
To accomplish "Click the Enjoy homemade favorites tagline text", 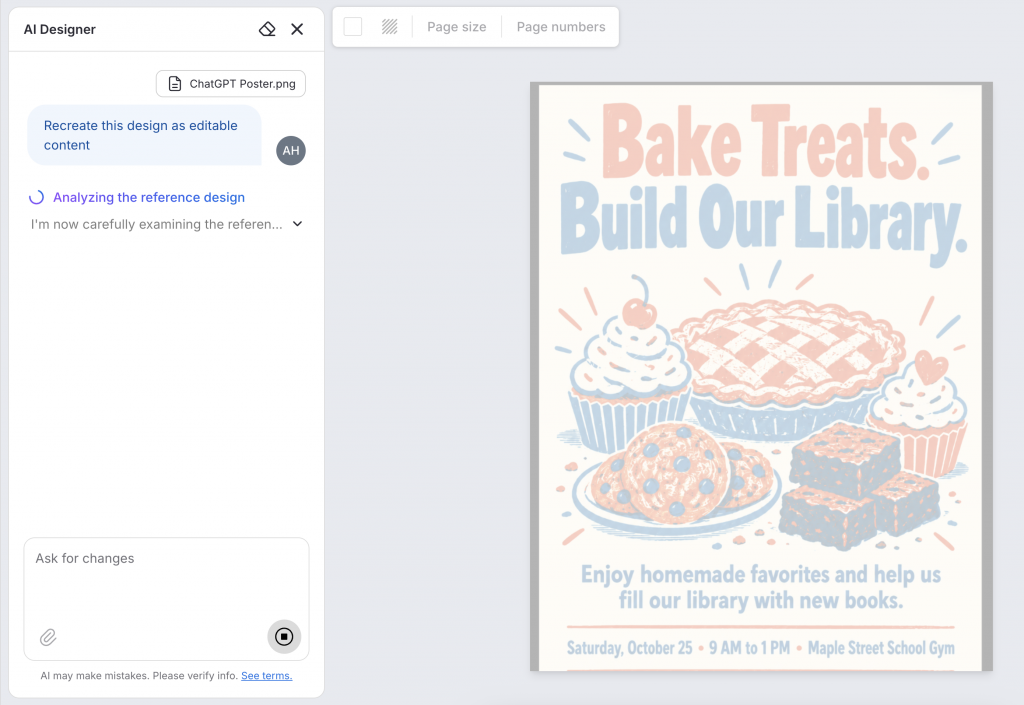I will 761,588.
